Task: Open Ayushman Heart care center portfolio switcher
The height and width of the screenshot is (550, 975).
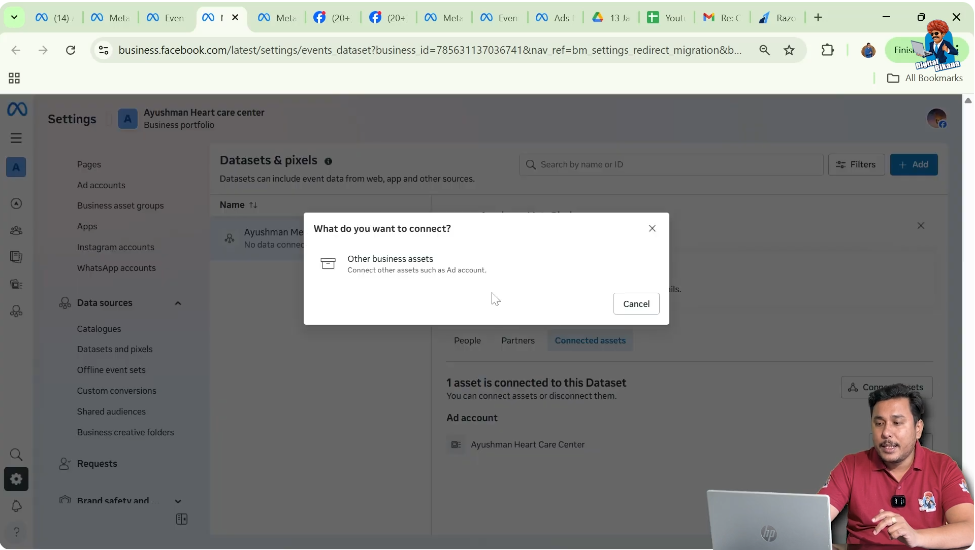Action: tap(192, 118)
